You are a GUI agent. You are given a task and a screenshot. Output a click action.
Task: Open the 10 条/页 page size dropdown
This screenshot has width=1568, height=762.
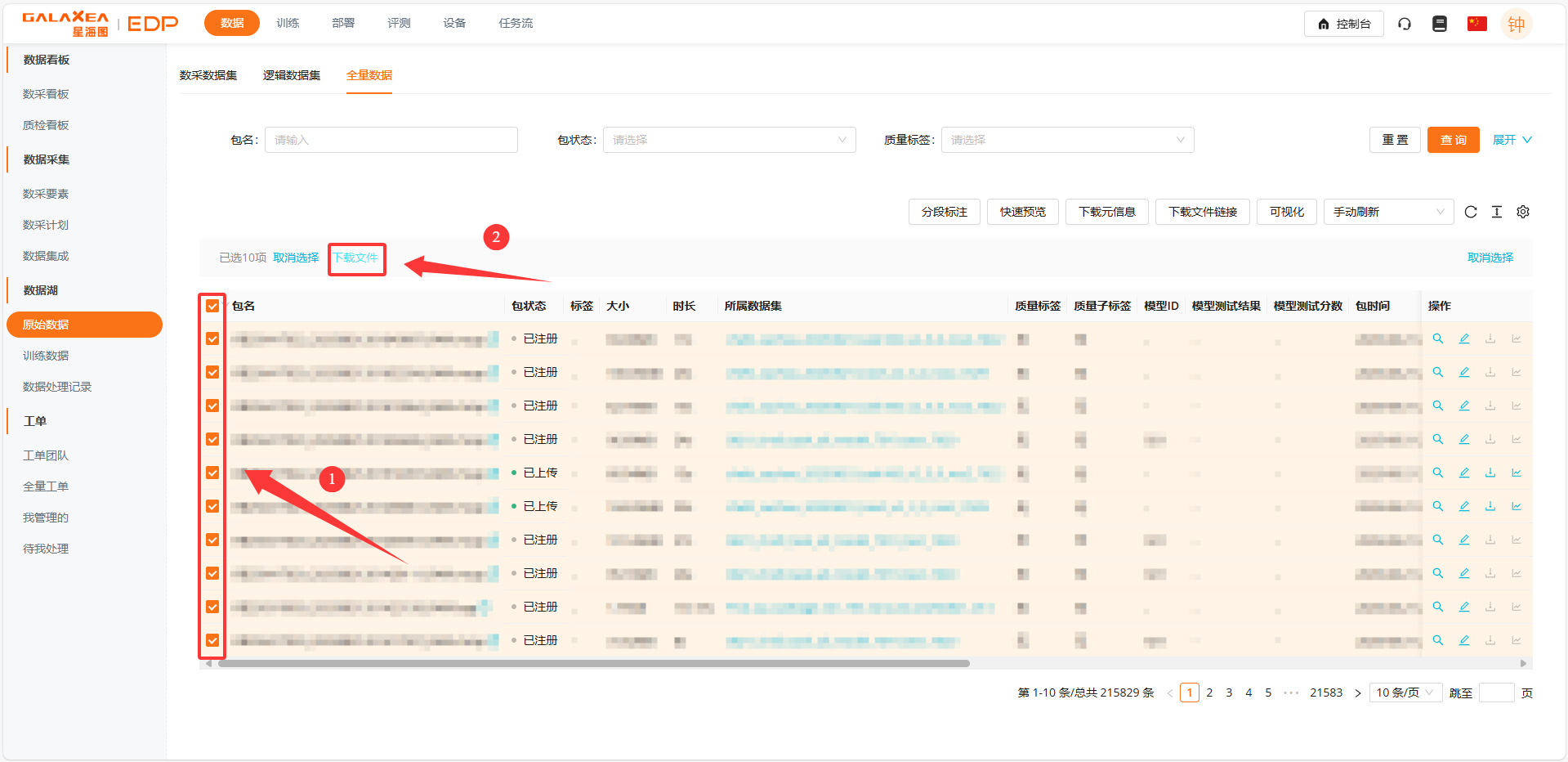pos(1405,693)
